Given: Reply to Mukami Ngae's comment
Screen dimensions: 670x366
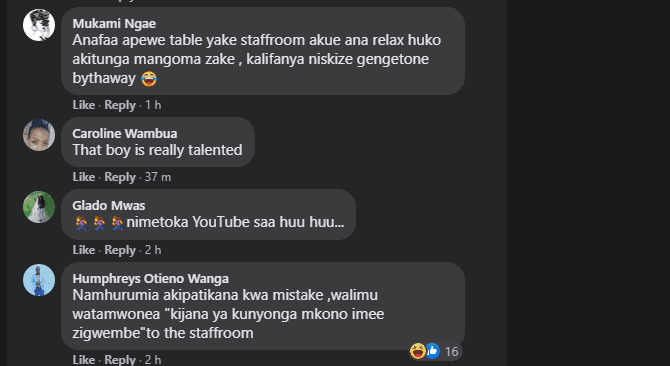Looking at the screenshot, I should [120, 105].
